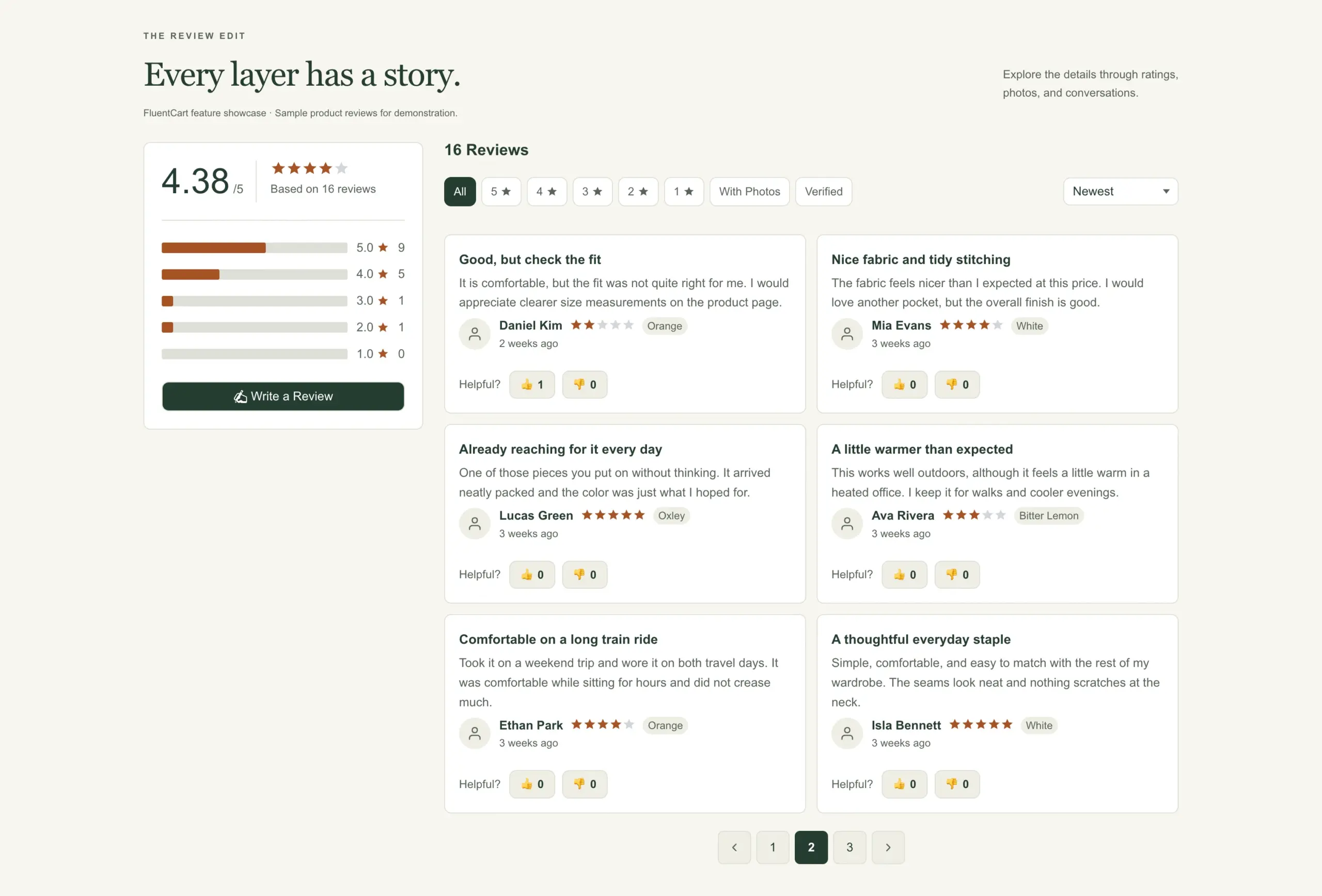Click Isla Bennett's avatar icon

847,733
